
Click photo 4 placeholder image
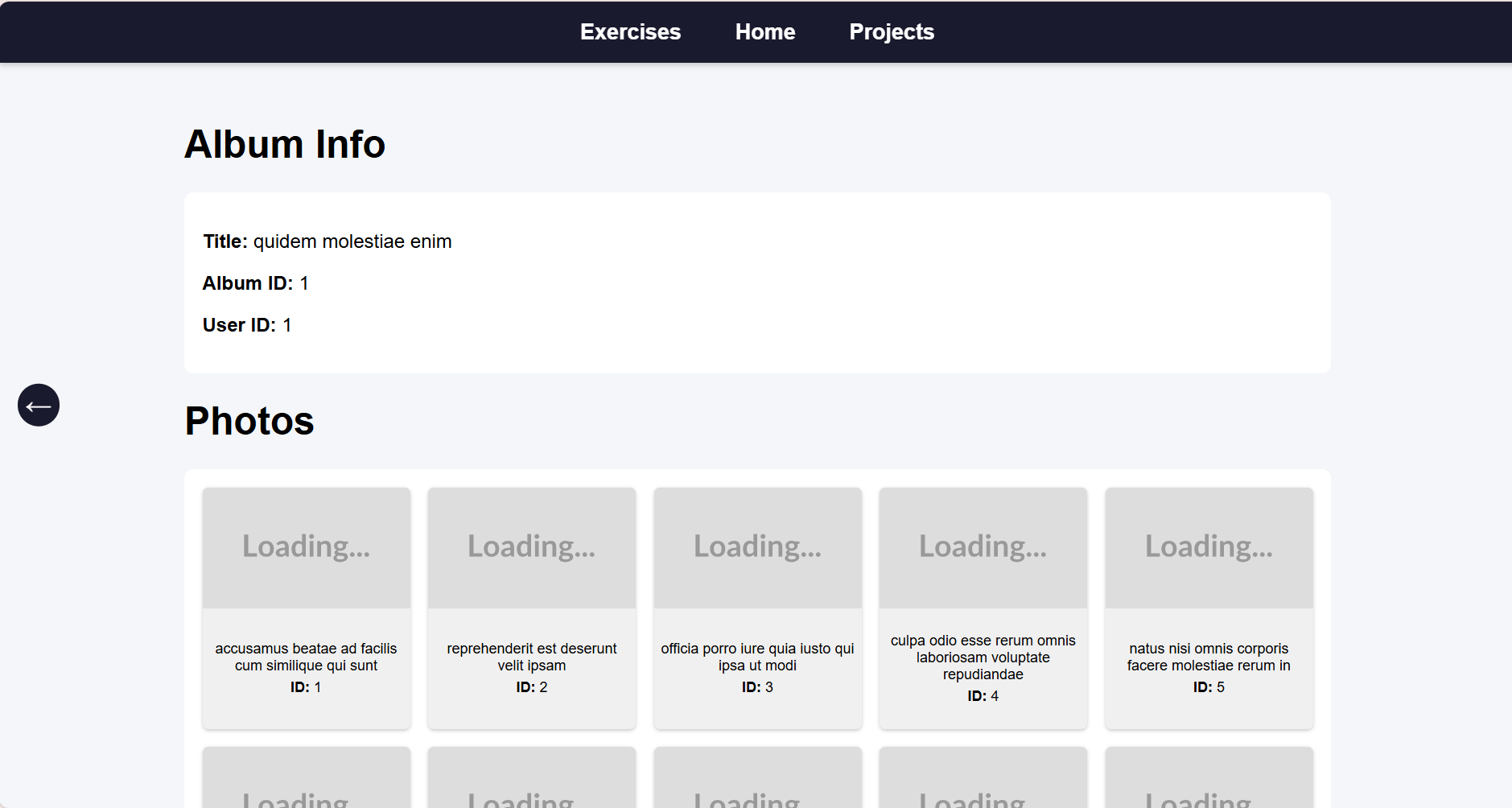[983, 547]
